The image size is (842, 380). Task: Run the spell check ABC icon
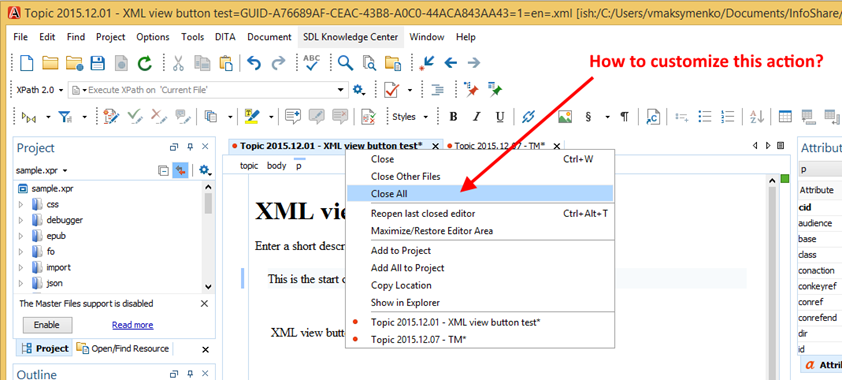pos(311,63)
